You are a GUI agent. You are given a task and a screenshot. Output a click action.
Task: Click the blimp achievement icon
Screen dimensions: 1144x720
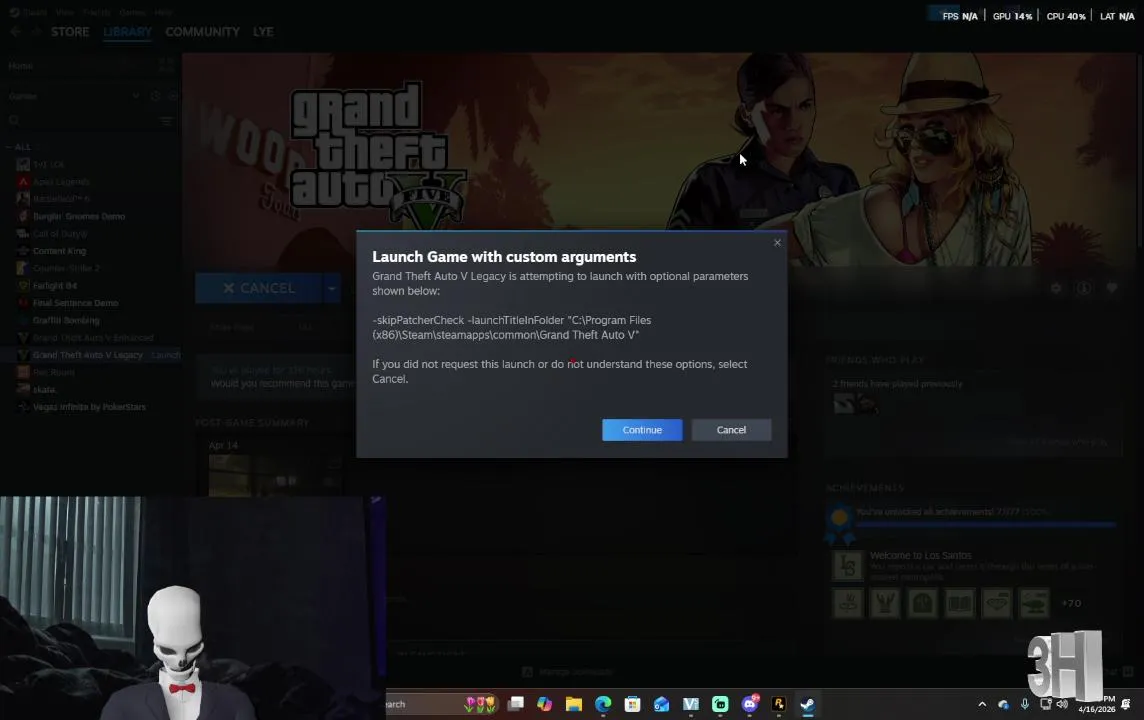click(x=1034, y=603)
